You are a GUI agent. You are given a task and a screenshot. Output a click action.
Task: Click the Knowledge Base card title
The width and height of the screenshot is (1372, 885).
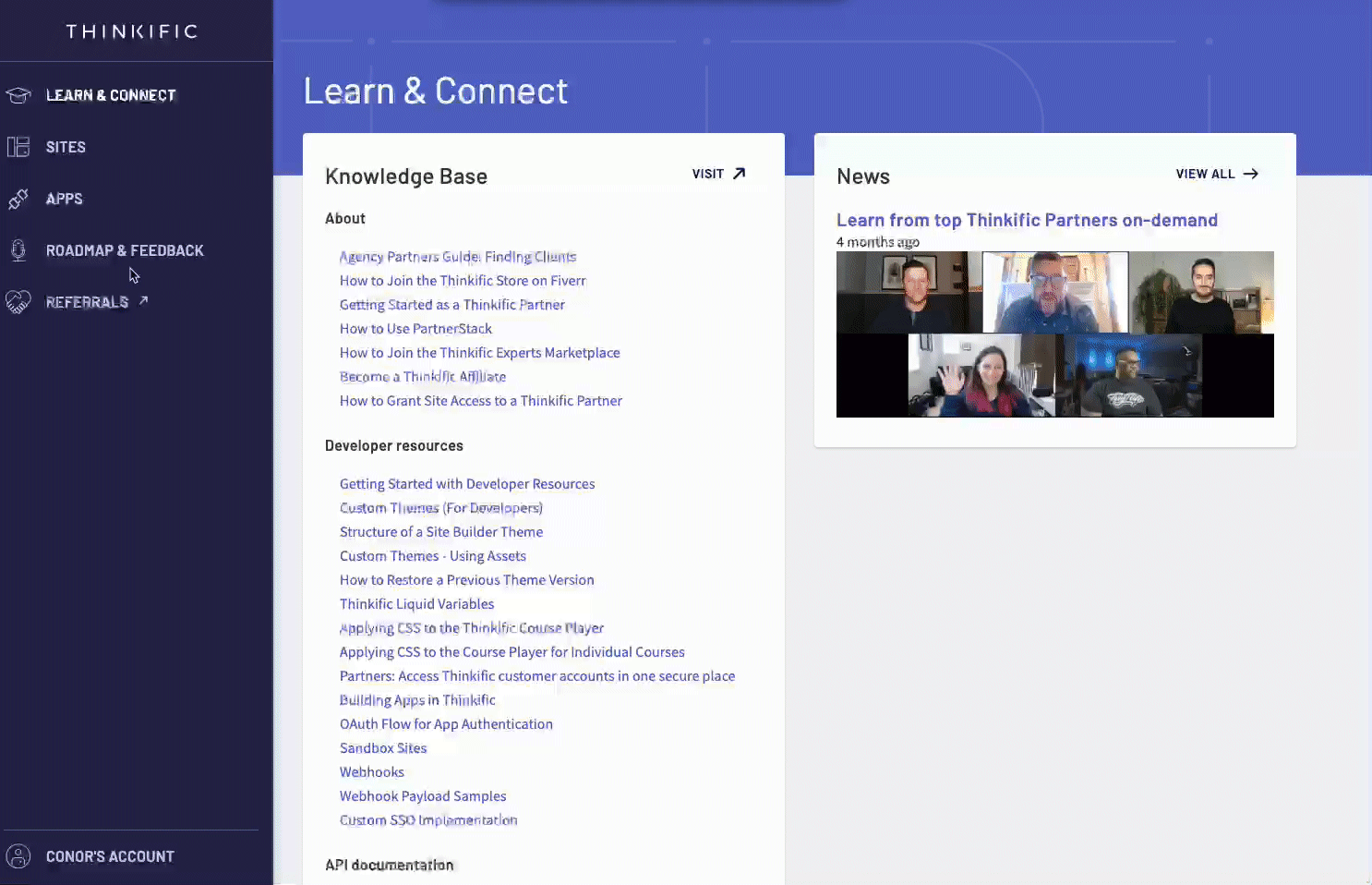(x=406, y=176)
